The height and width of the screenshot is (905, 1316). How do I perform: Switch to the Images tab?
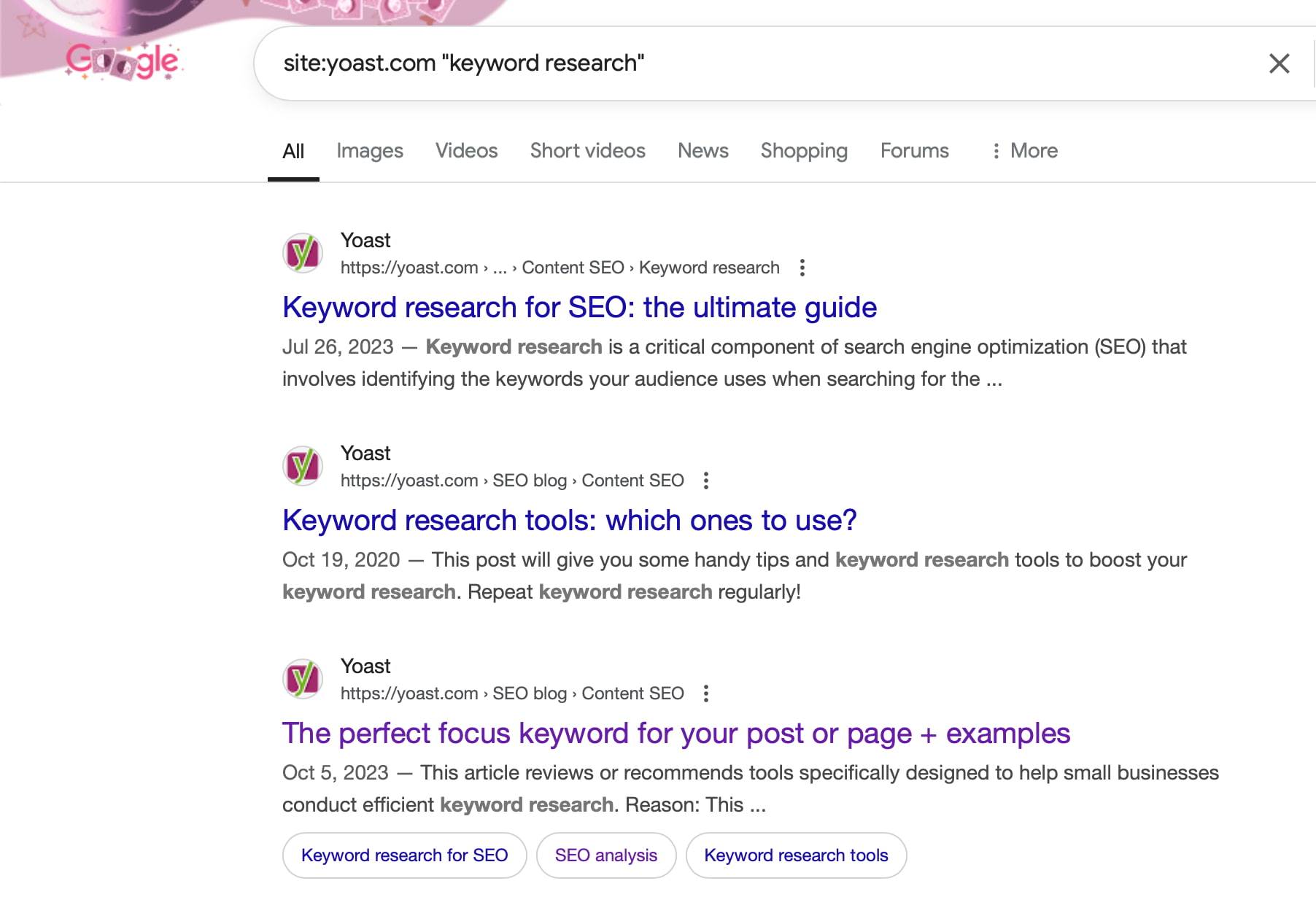pos(370,150)
